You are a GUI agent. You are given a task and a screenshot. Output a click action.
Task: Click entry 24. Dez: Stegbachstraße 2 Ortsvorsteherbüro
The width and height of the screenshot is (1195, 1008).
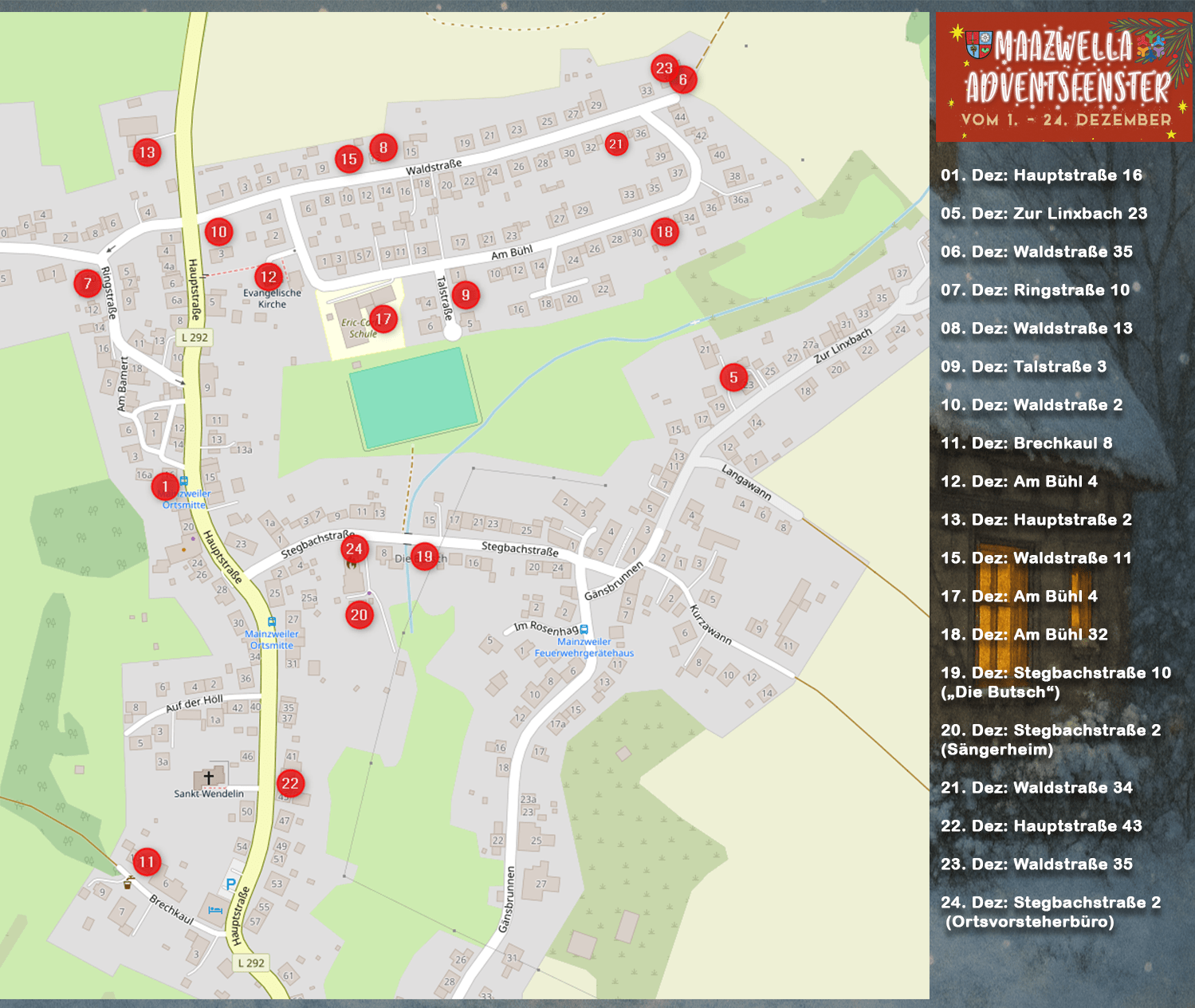point(1051,912)
